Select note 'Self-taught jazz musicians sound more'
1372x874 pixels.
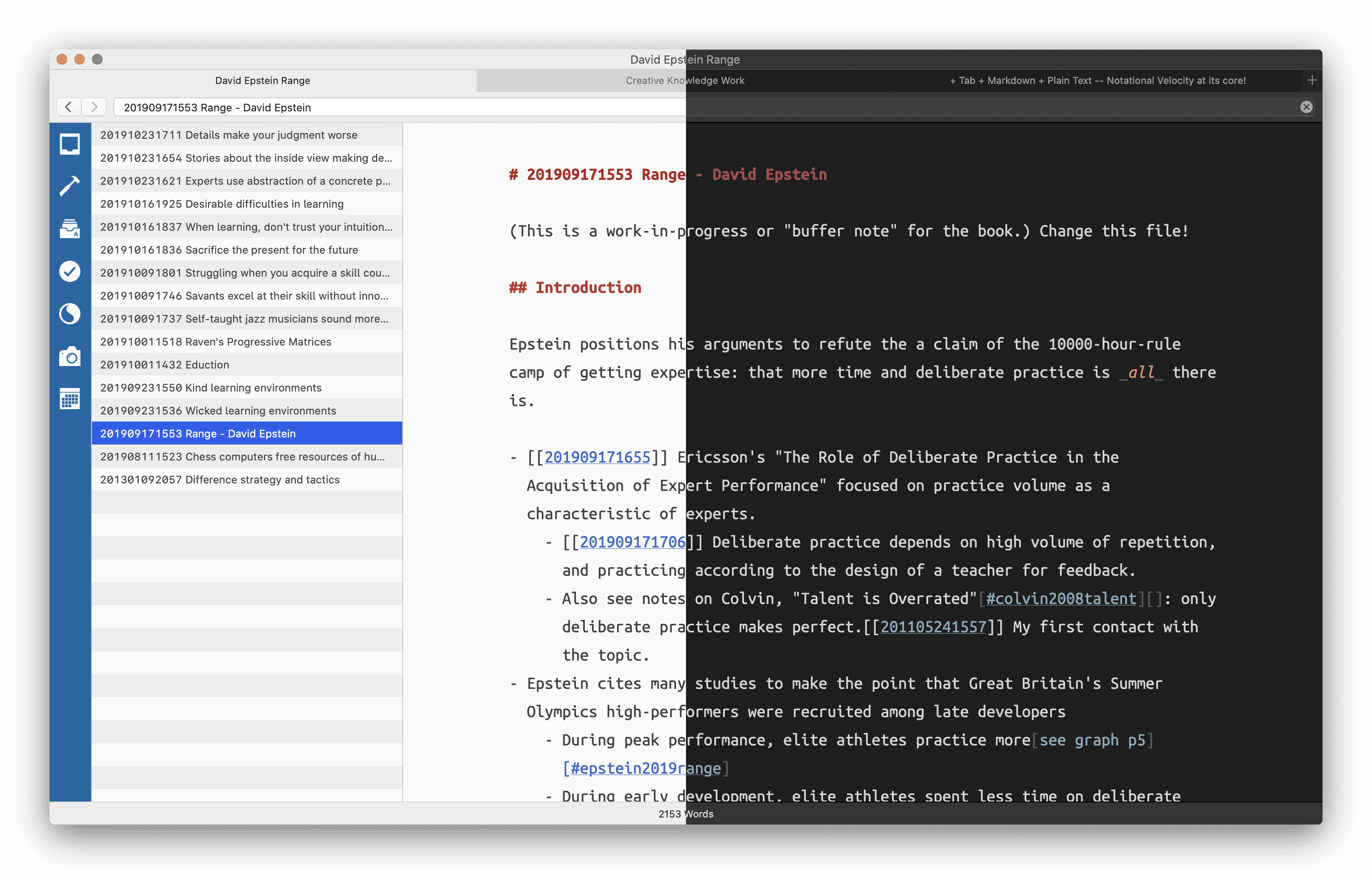[x=247, y=319]
